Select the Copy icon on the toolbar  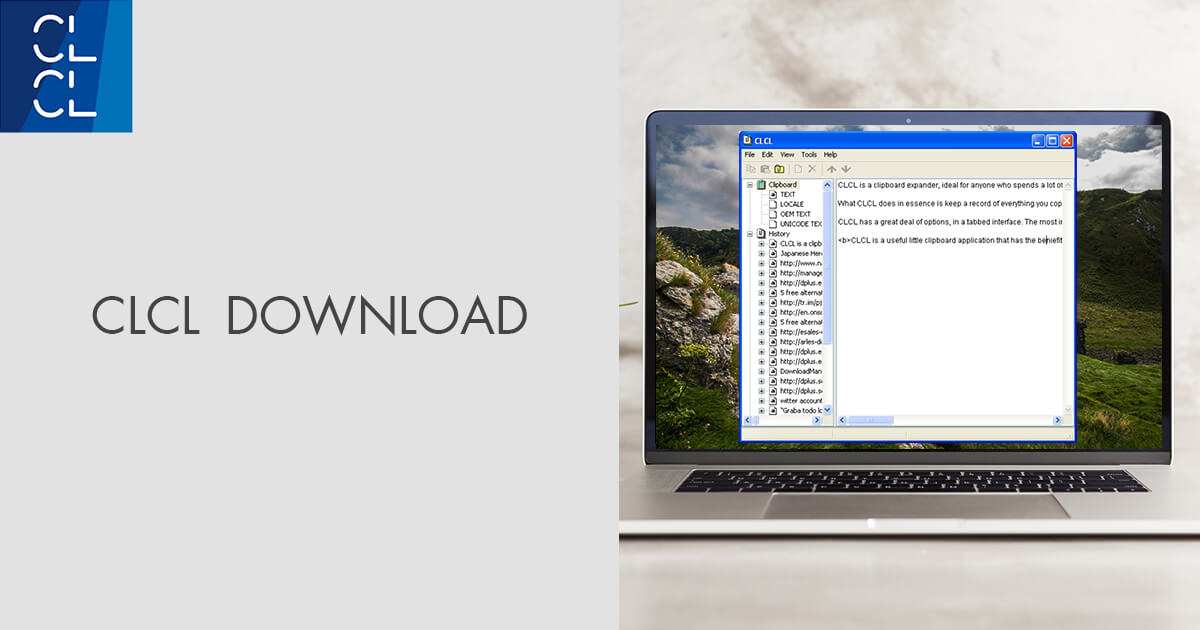[x=752, y=168]
